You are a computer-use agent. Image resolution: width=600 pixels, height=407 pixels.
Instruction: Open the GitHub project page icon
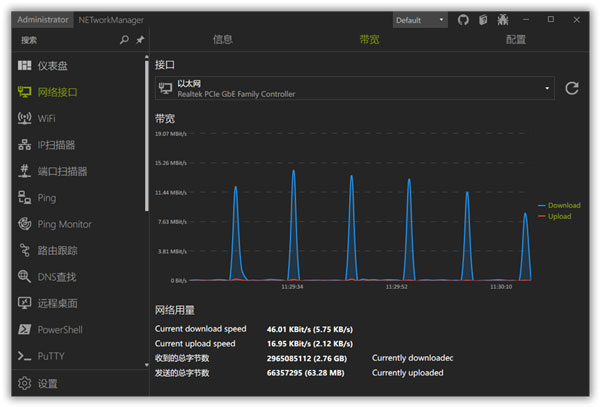(463, 20)
